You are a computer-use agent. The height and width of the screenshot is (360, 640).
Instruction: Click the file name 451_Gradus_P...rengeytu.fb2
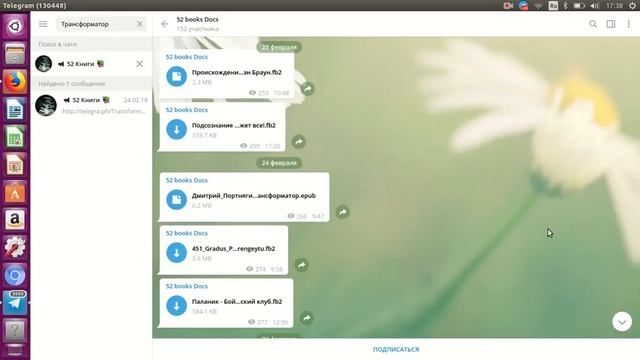(x=233, y=249)
